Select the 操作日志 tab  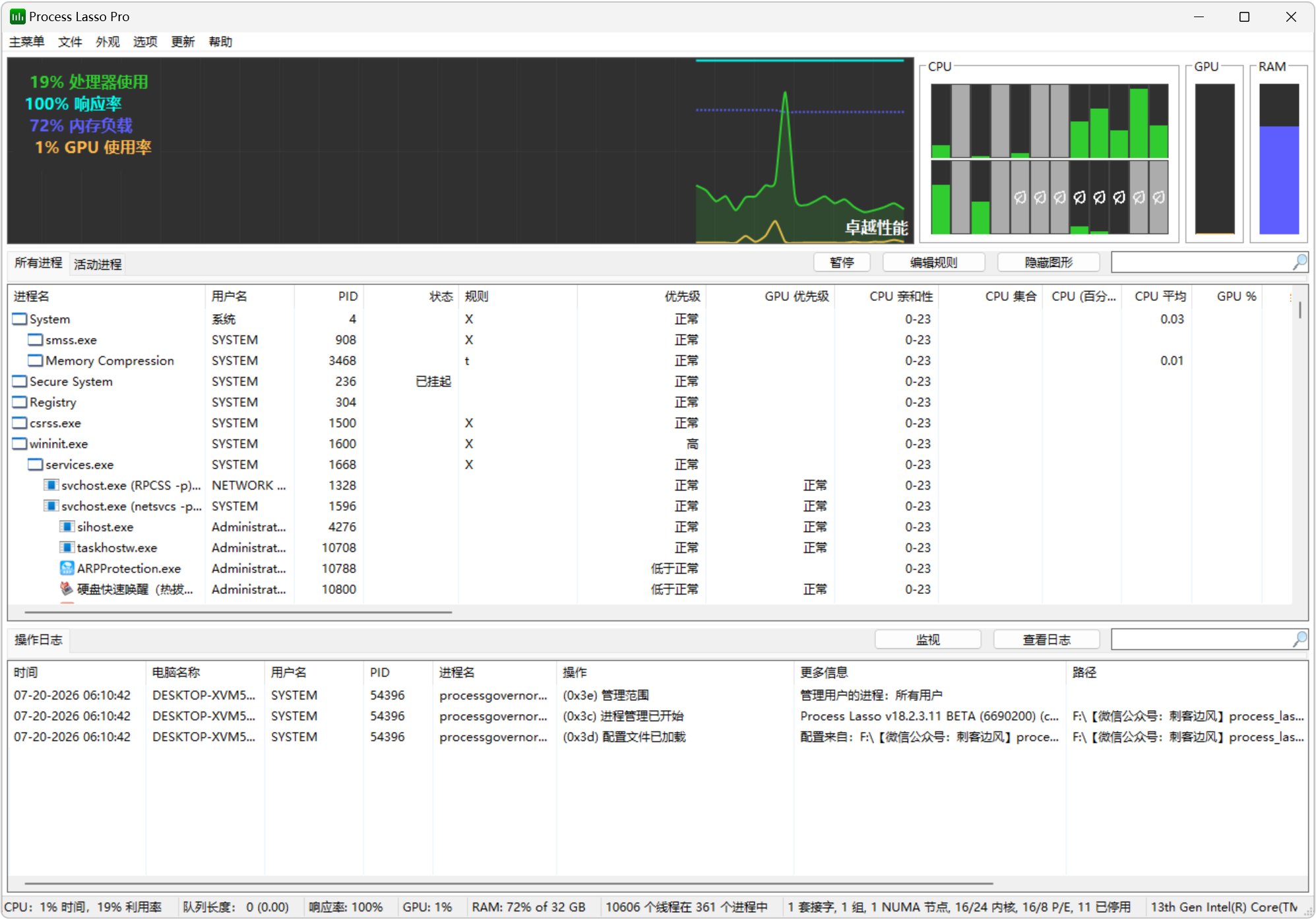click(x=39, y=640)
